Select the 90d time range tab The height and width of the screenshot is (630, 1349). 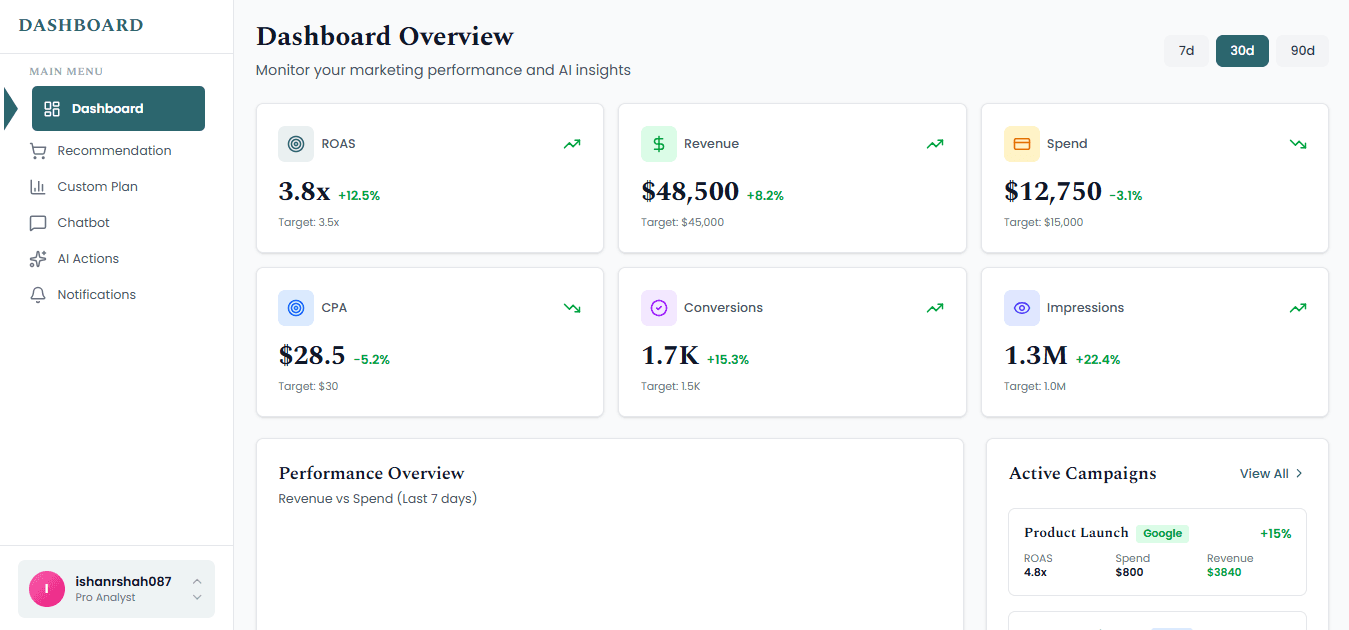pyautogui.click(x=1302, y=50)
